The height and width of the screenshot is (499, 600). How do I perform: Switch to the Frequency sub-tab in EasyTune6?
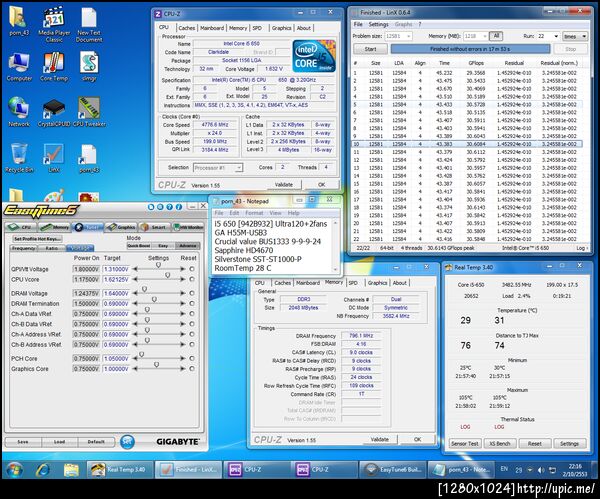pyautogui.click(x=23, y=248)
